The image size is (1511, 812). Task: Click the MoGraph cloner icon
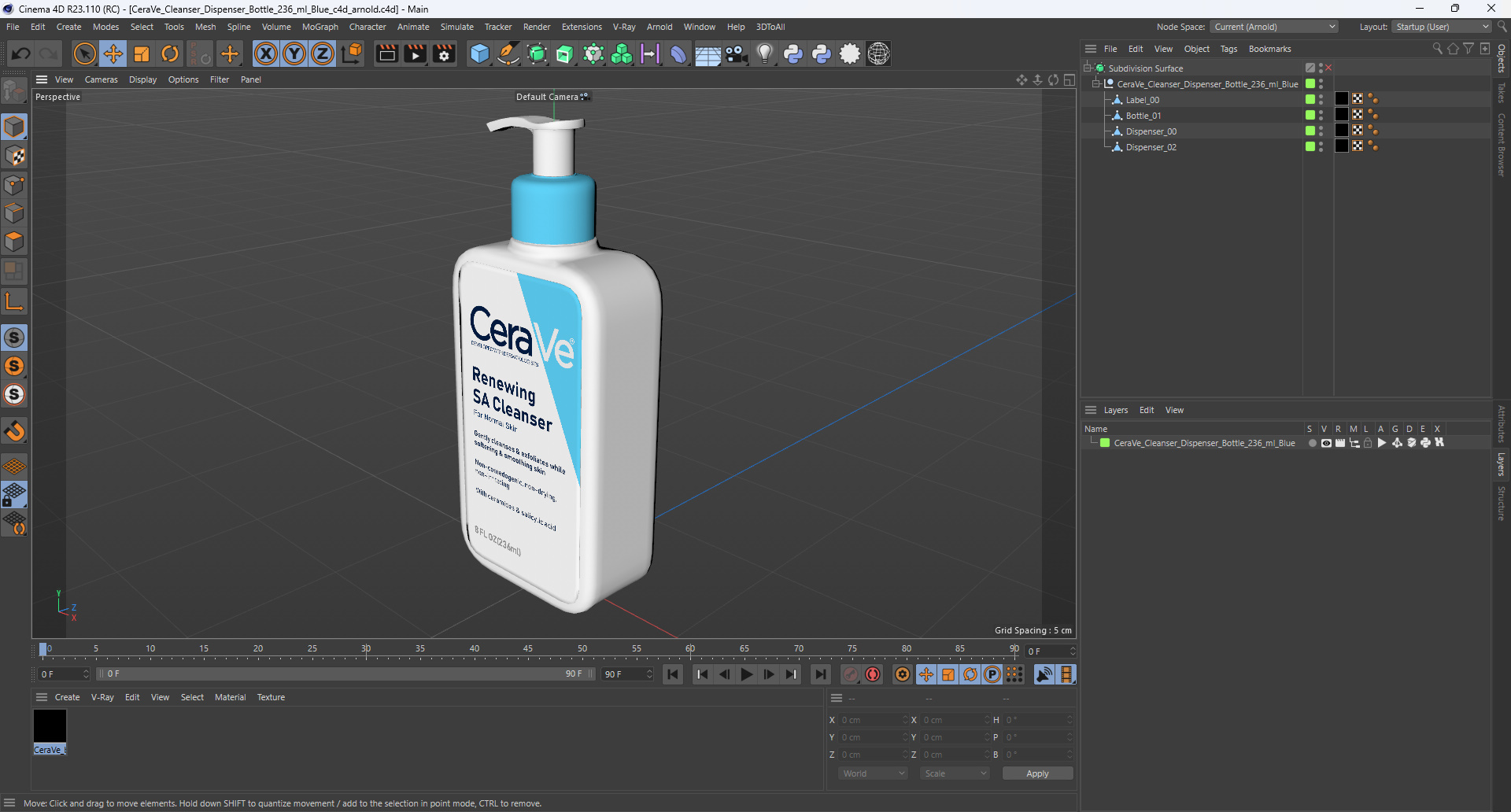click(x=622, y=54)
